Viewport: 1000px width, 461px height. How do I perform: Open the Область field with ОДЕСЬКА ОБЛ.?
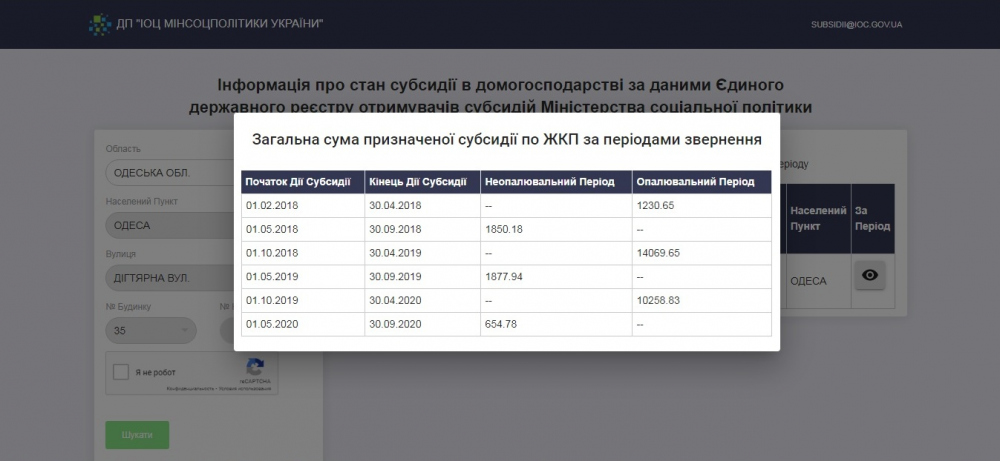(x=168, y=172)
